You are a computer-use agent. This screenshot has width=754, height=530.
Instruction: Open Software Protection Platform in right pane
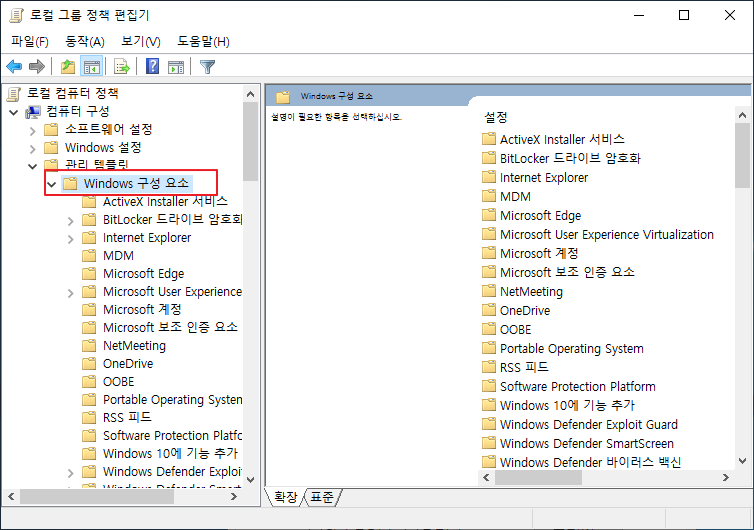pyautogui.click(x=578, y=387)
